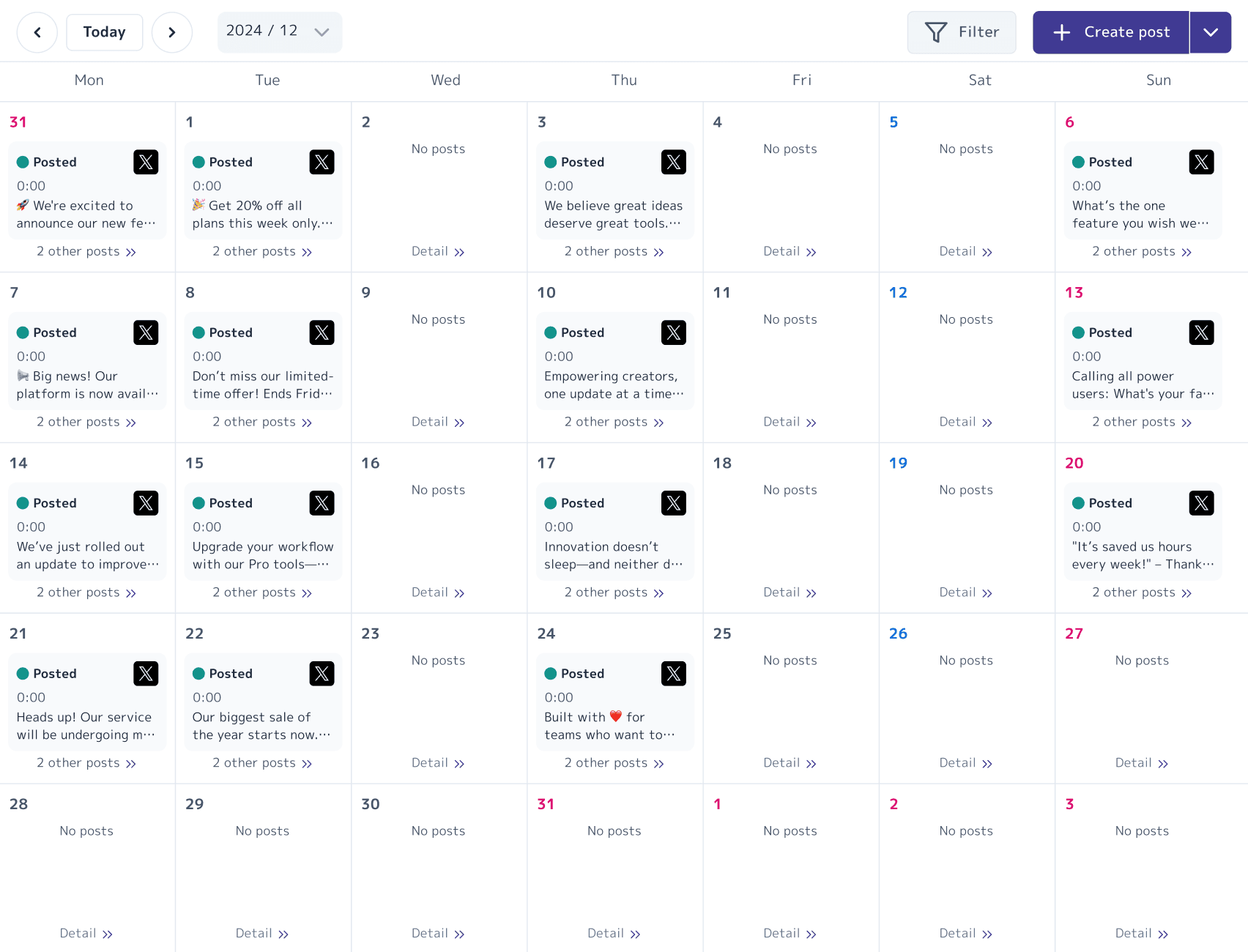
Task: Expand 2 other posts on Monday 21
Action: point(86,763)
